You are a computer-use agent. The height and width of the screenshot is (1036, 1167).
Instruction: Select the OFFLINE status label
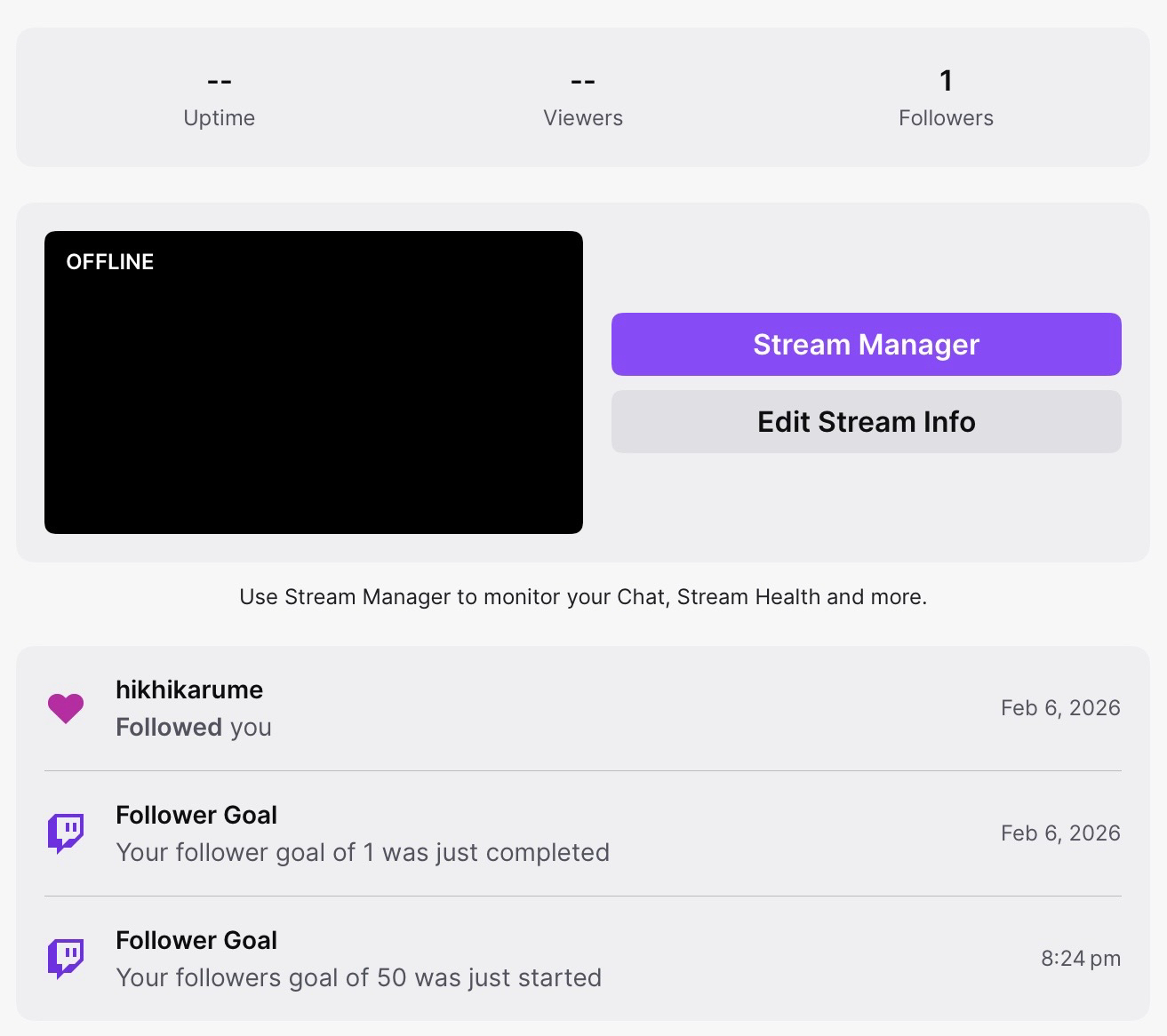tap(110, 262)
